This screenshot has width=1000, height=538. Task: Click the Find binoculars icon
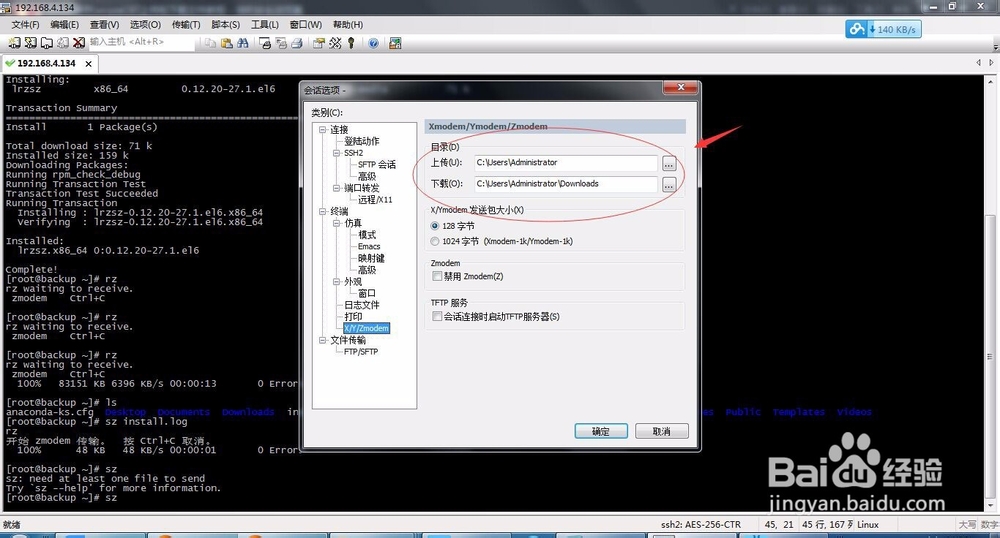click(243, 43)
